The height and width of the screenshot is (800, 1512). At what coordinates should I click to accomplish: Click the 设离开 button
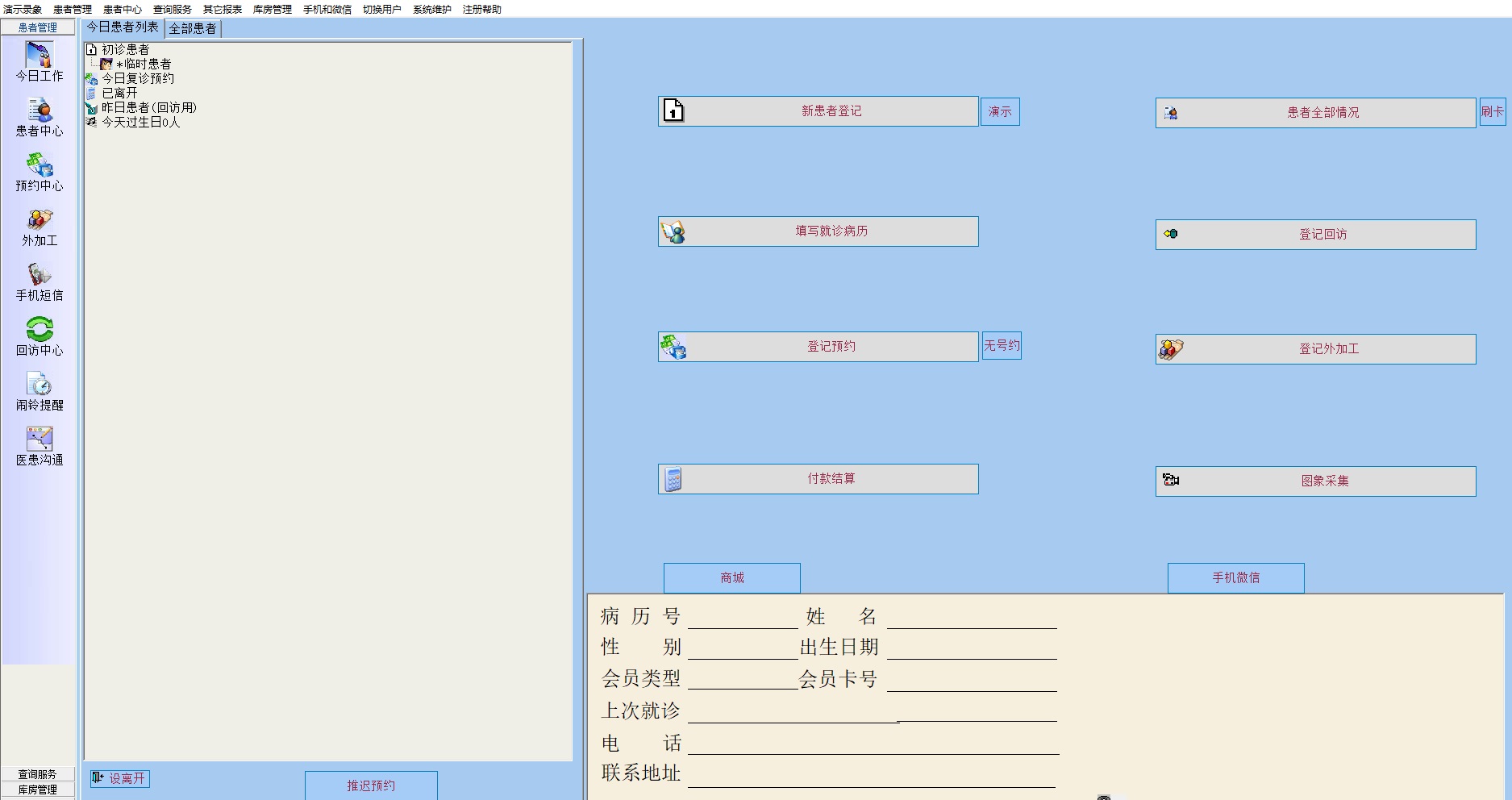(119, 778)
